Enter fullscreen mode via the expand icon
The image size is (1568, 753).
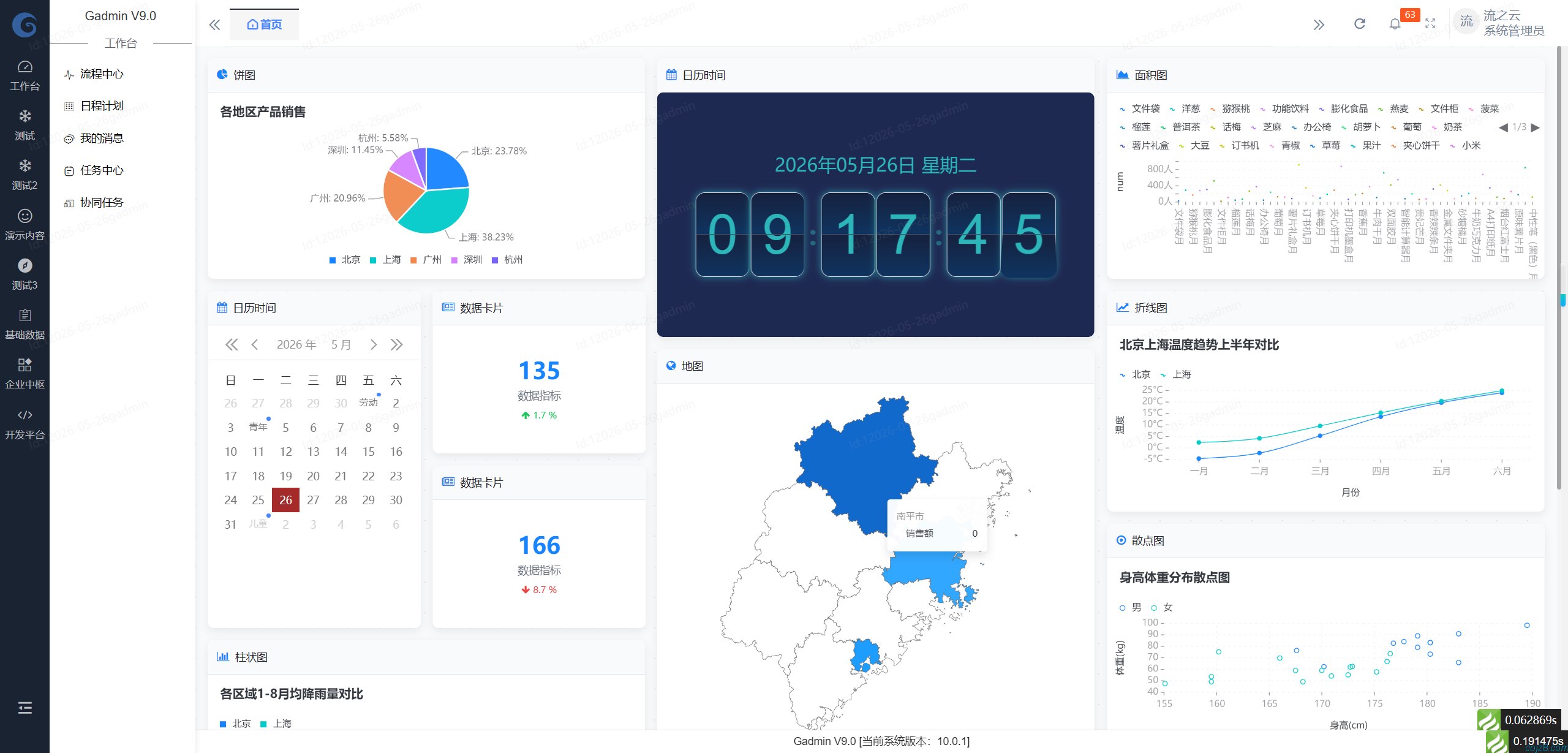(1430, 24)
